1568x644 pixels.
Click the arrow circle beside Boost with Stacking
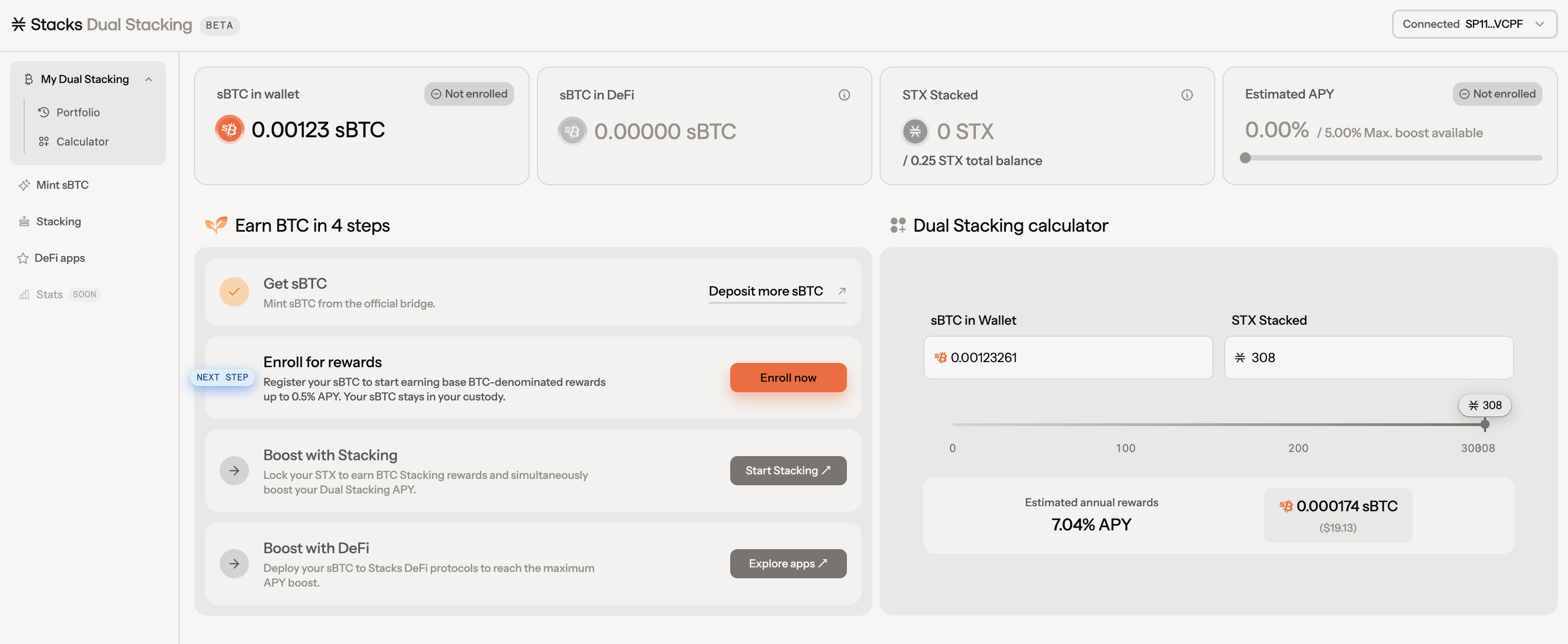pos(234,470)
